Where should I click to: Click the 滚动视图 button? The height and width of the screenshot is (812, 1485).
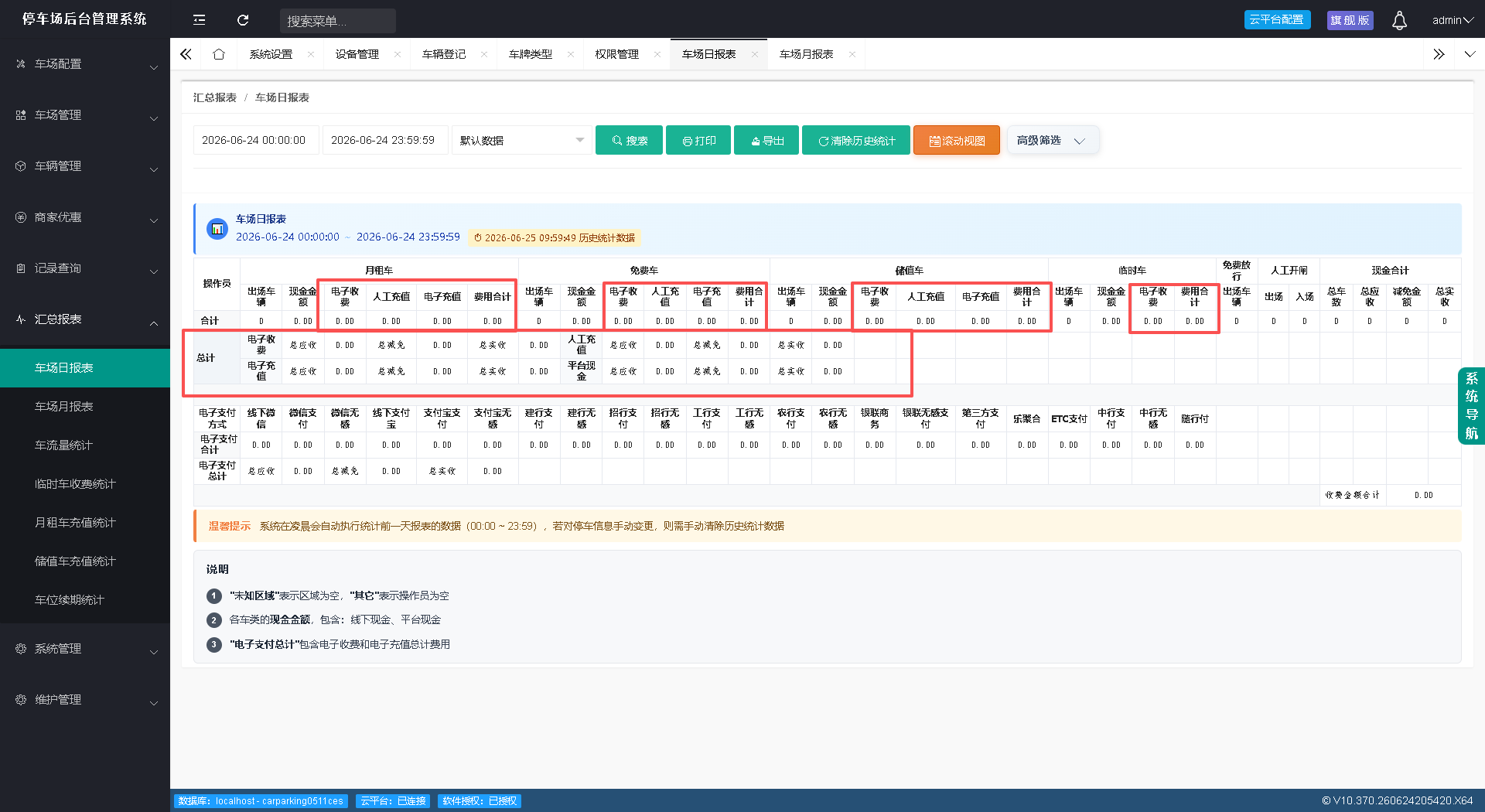957,140
